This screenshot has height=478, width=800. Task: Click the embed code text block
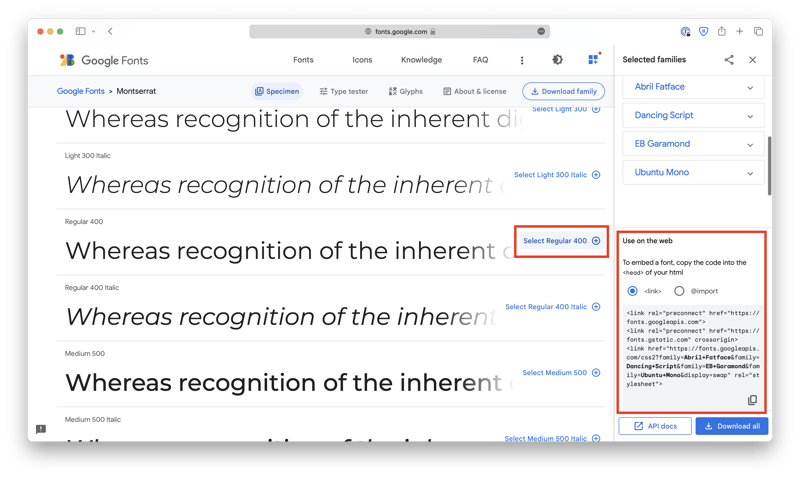click(x=693, y=348)
